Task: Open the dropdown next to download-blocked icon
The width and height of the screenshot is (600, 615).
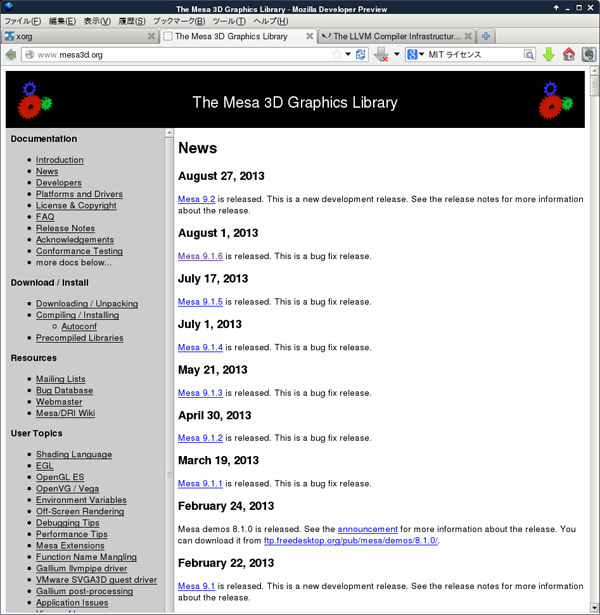Action: tap(396, 54)
